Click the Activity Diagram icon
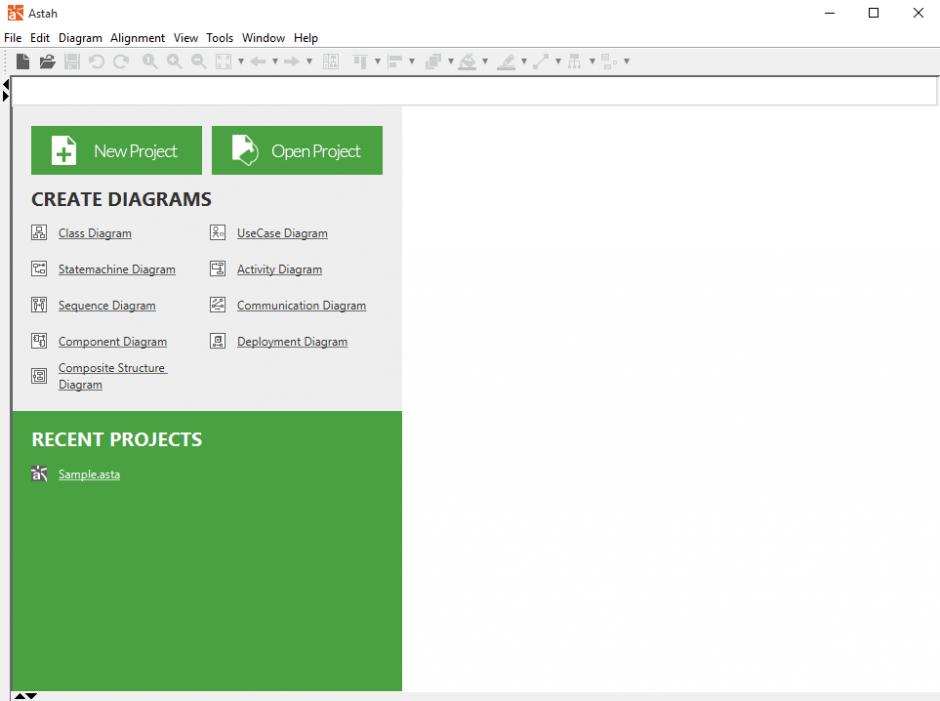Screen dimensions: 940x701 point(218,269)
